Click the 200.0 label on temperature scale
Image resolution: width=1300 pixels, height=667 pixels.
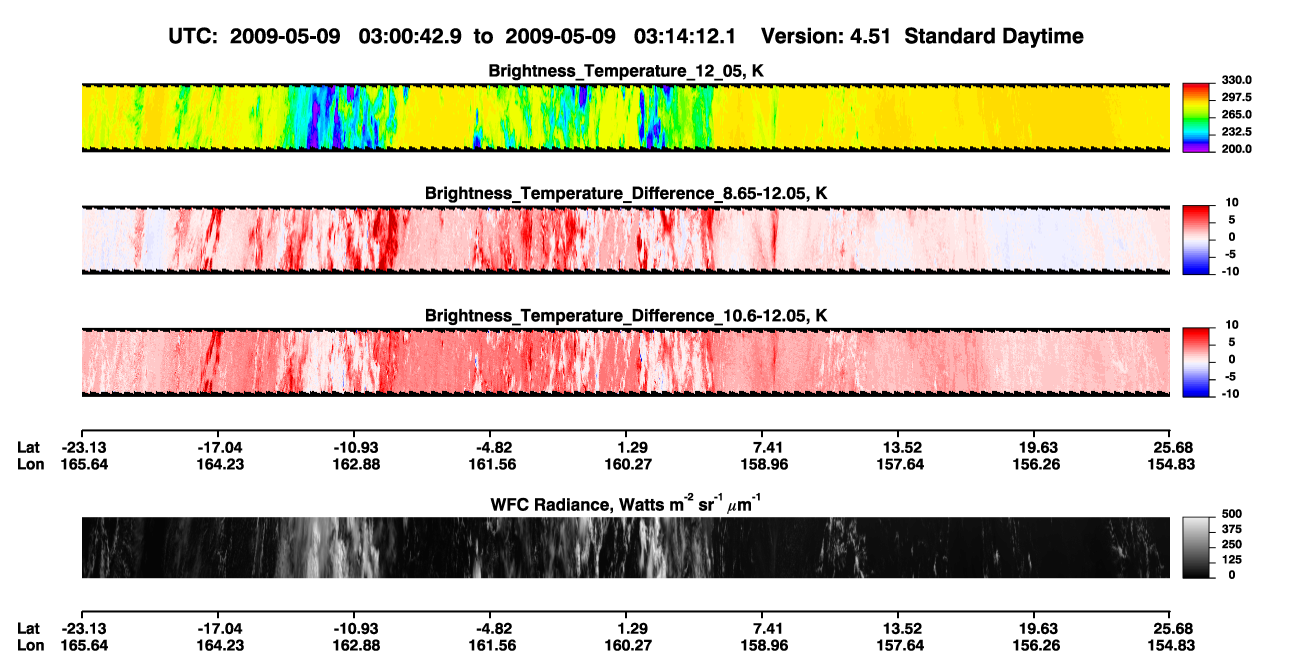[1236, 149]
